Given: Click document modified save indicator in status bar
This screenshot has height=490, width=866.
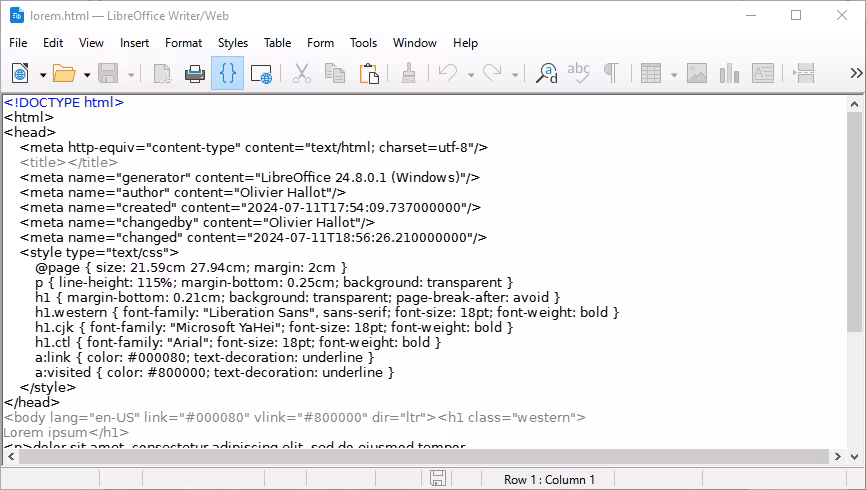Looking at the screenshot, I should (x=437, y=478).
